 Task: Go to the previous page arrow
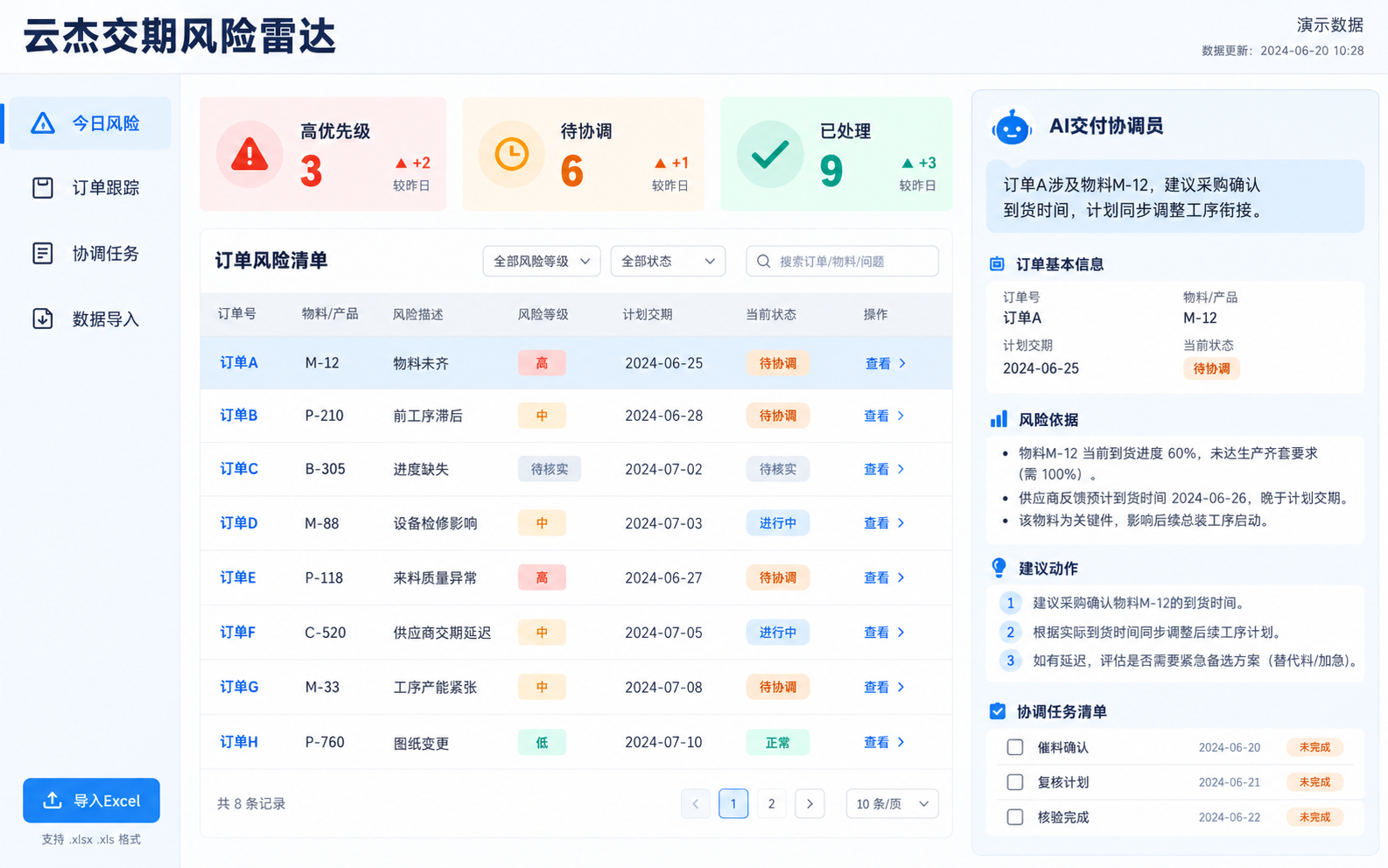[x=696, y=804]
